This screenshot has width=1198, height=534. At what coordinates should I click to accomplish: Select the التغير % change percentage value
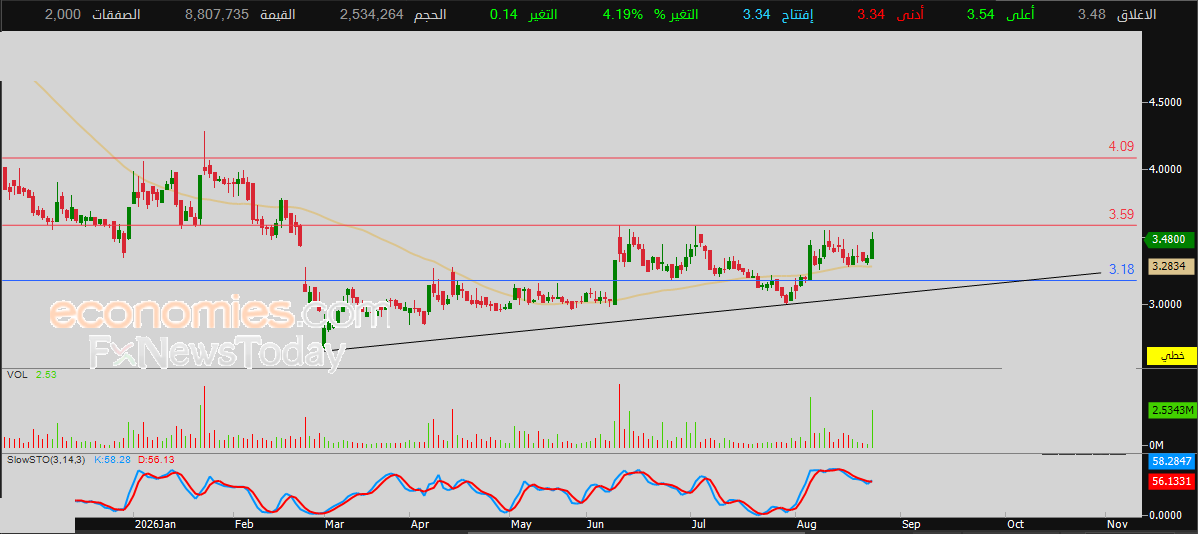(x=622, y=15)
